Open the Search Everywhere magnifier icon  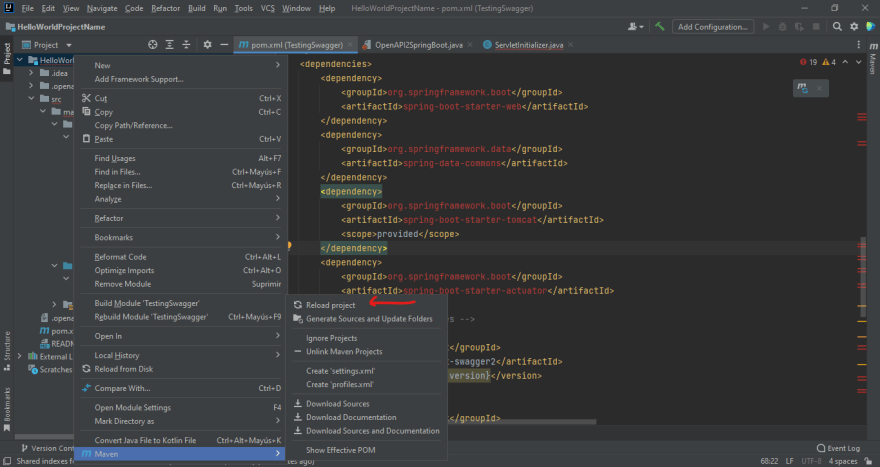point(837,26)
